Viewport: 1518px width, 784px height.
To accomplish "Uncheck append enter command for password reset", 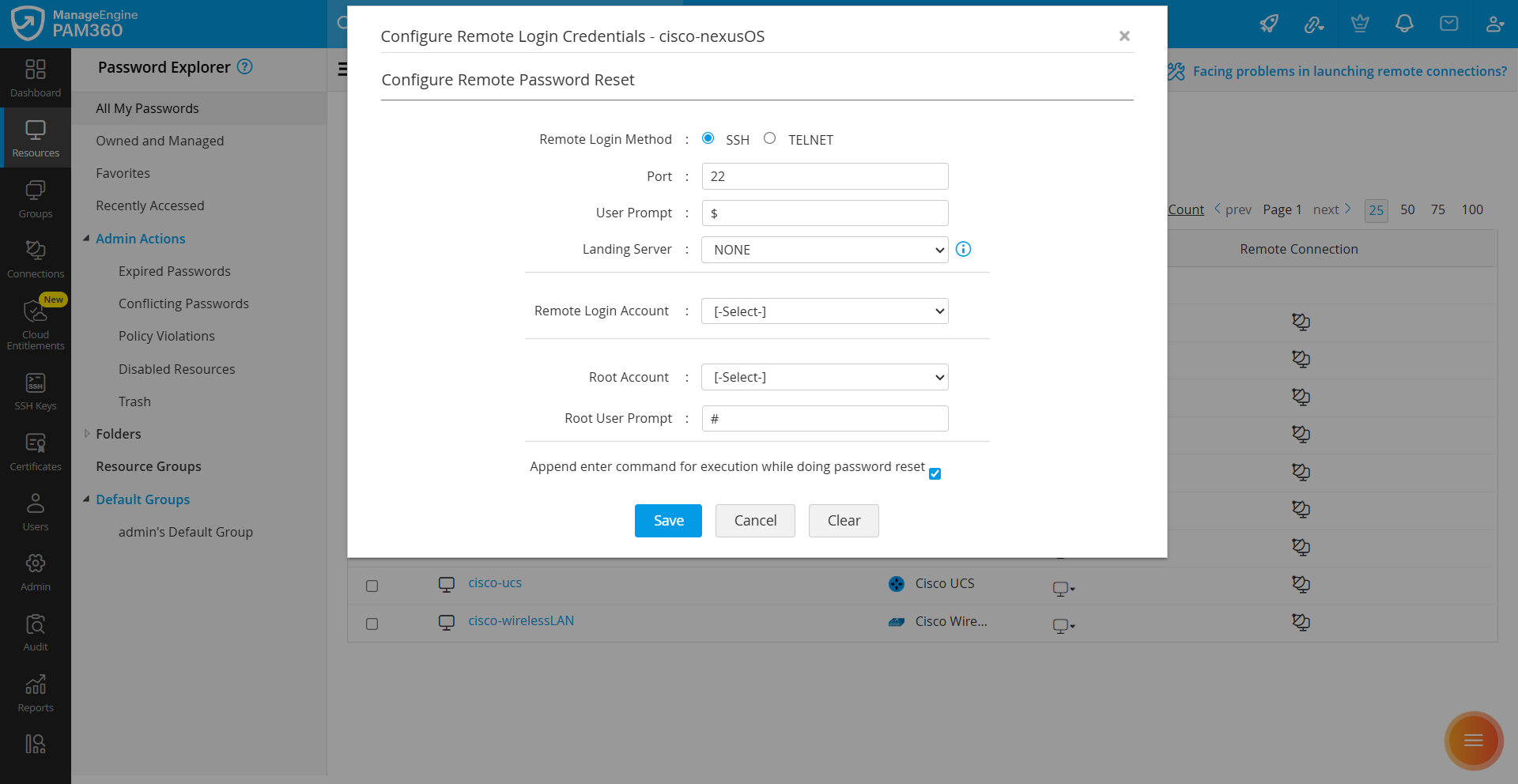I will click(x=935, y=473).
